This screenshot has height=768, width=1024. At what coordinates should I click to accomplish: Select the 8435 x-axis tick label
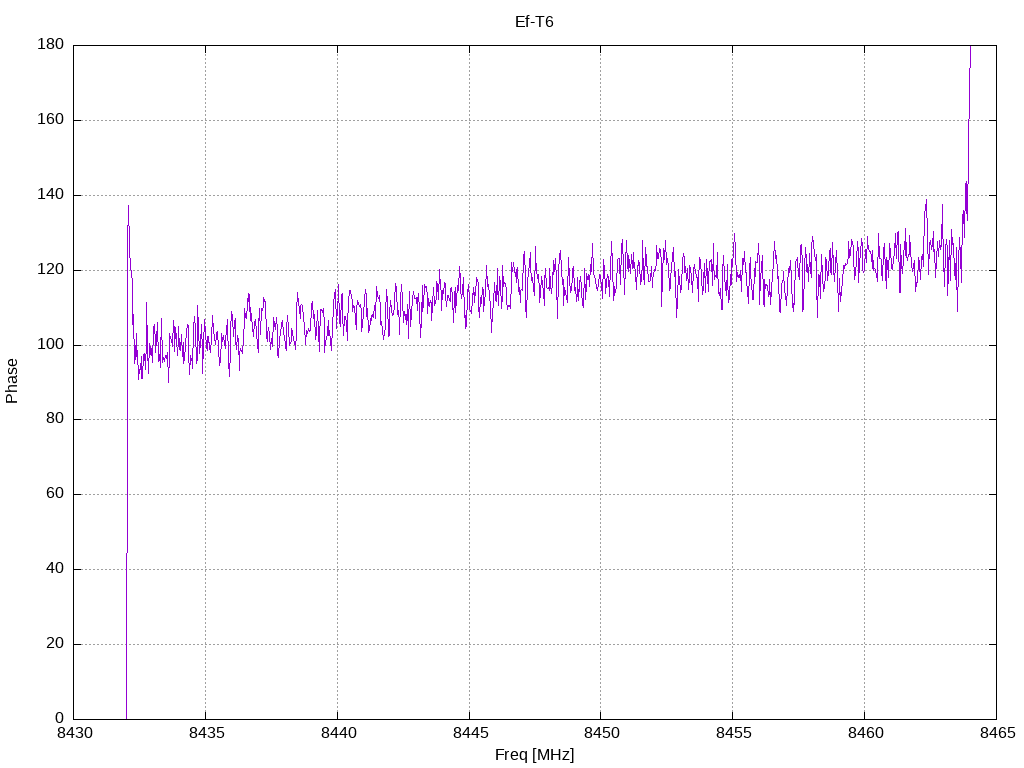(205, 734)
